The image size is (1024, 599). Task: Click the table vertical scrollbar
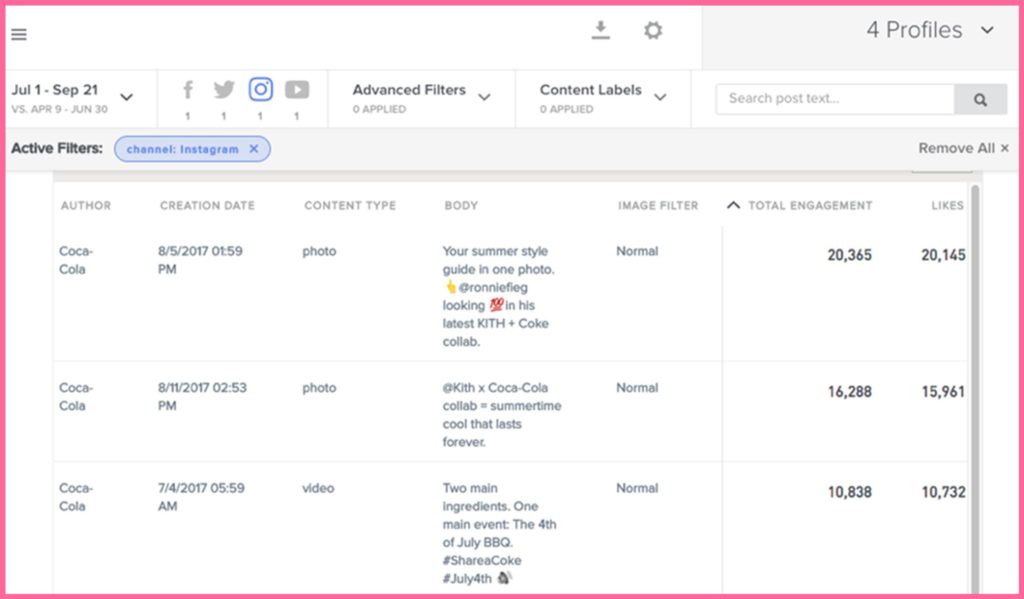coord(974,385)
